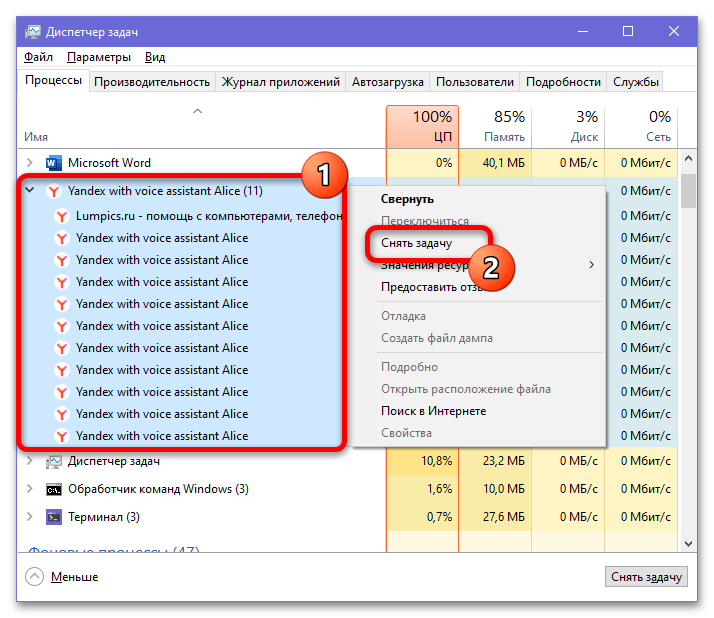This screenshot has height=618, width=714.
Task: Sort by the ЦП column header
Action: (x=422, y=127)
